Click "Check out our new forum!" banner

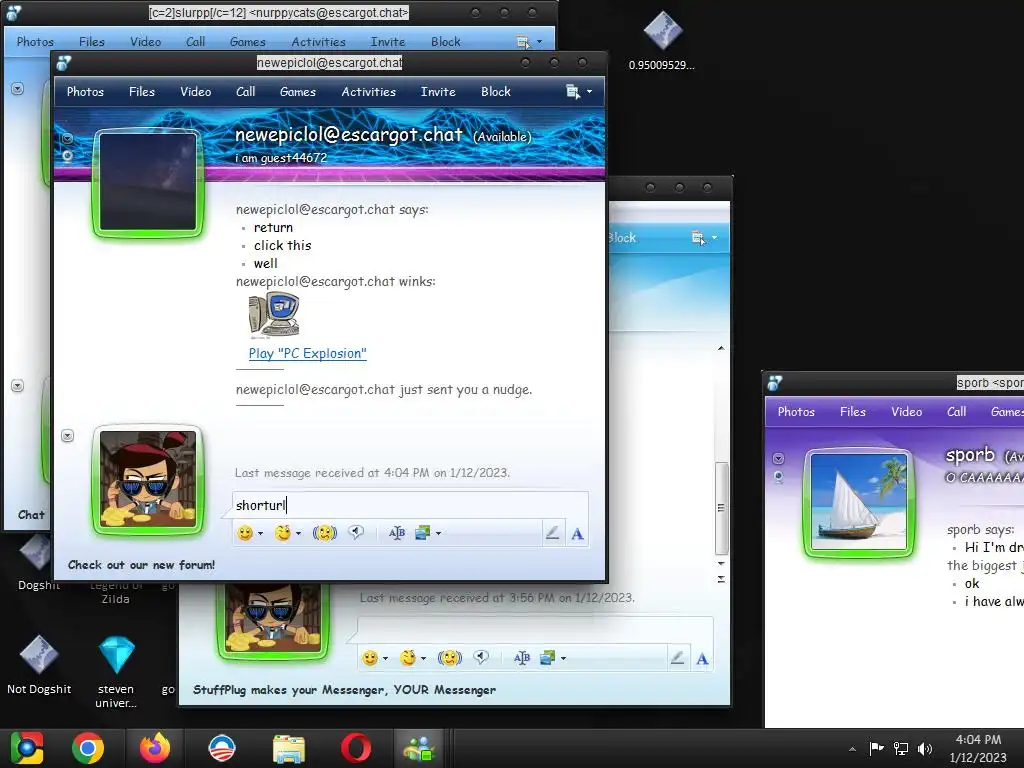pos(141,565)
